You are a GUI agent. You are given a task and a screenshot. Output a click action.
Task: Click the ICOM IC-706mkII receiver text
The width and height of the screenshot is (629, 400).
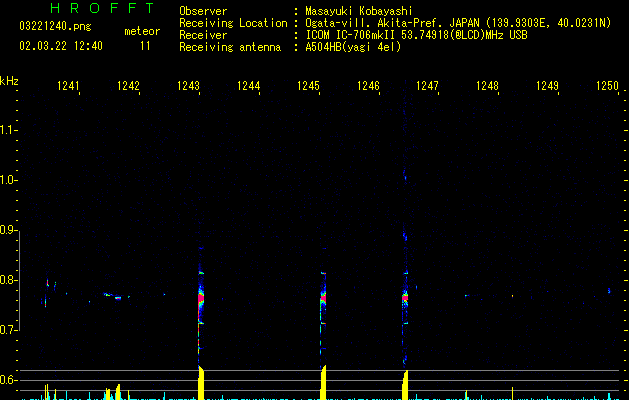point(416,35)
